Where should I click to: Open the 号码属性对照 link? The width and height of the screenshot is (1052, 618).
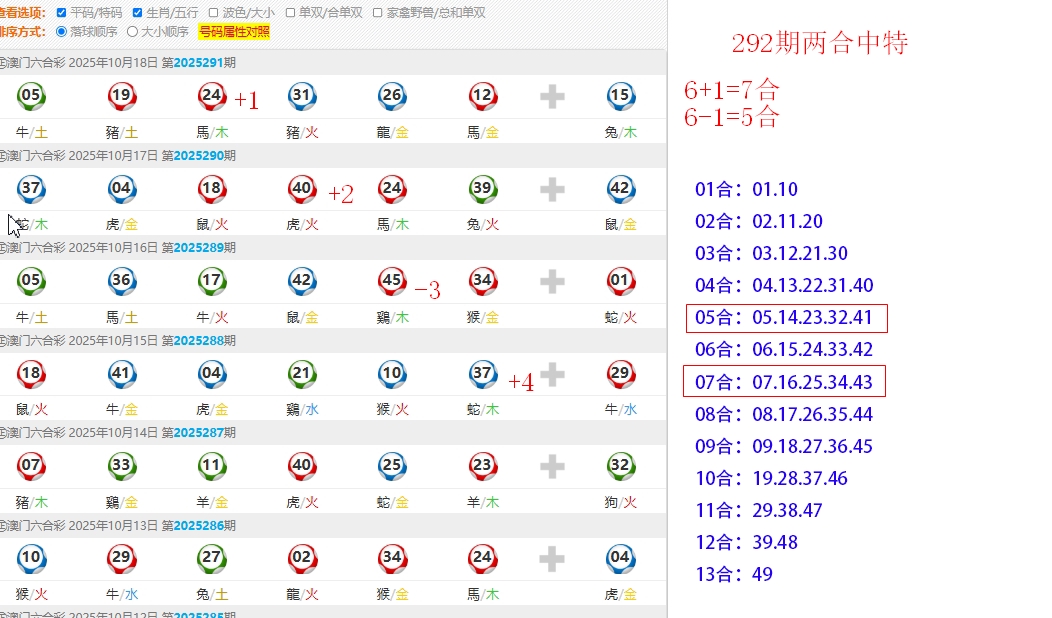point(234,32)
